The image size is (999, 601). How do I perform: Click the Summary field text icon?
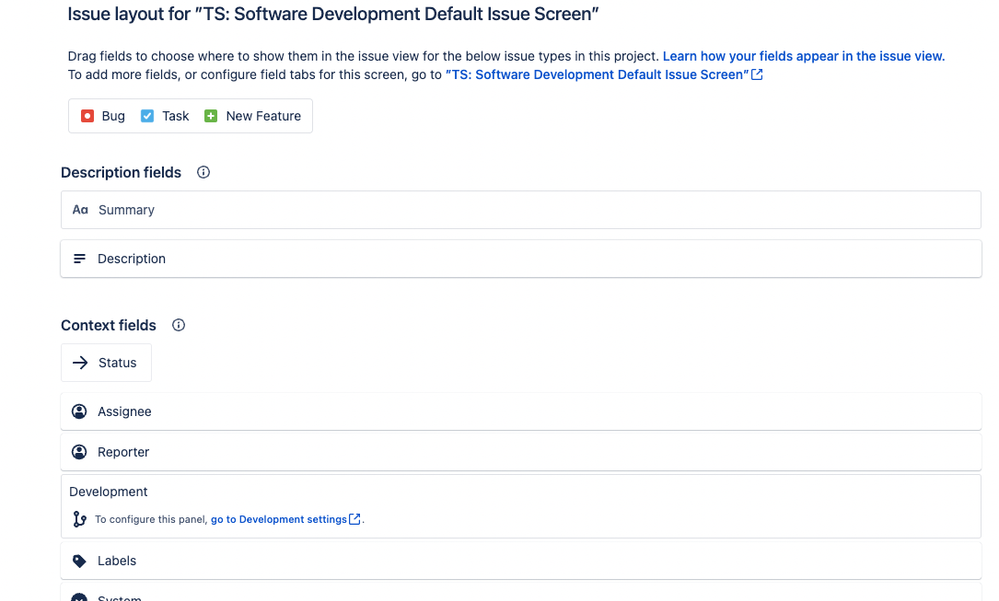[x=80, y=210]
